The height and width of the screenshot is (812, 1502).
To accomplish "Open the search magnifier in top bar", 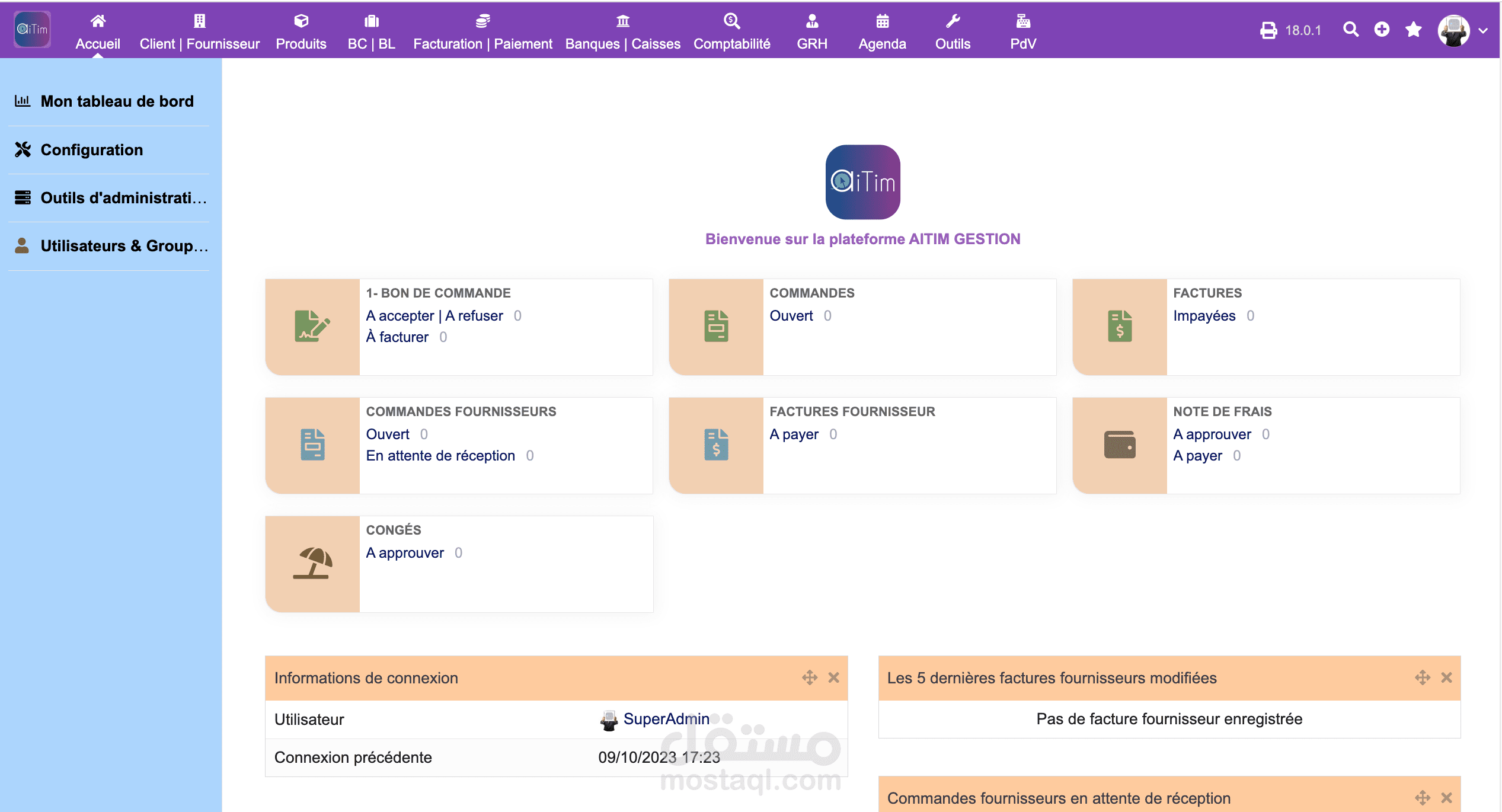I will click(x=1351, y=29).
